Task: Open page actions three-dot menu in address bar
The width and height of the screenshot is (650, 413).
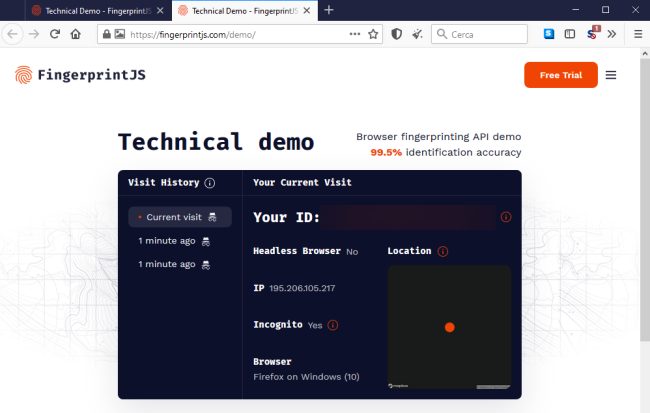Action: (354, 33)
